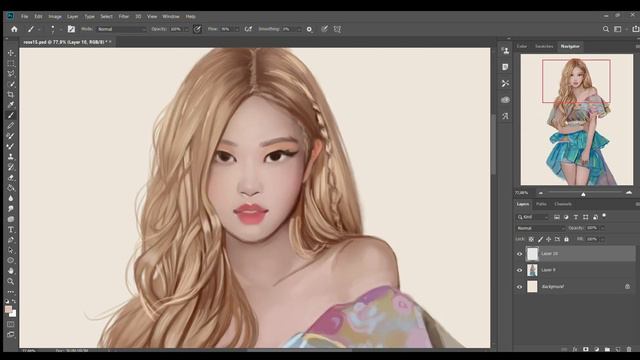The width and height of the screenshot is (640, 360).
Task: Select the Crop tool
Action: click(x=11, y=94)
